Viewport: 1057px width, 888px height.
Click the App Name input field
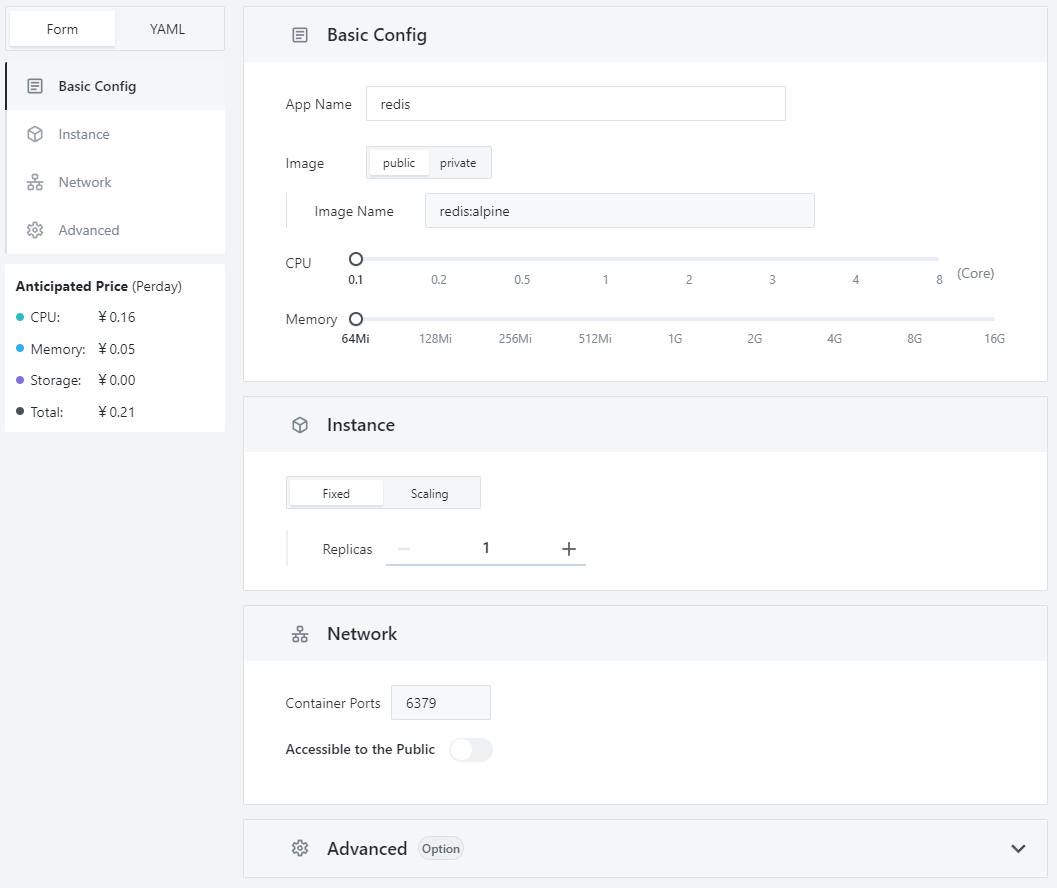[575, 104]
